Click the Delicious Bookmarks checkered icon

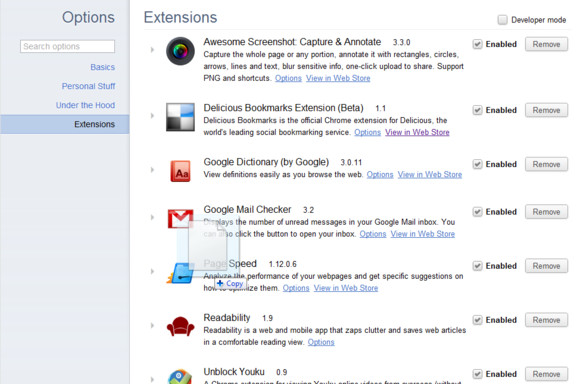[180, 117]
